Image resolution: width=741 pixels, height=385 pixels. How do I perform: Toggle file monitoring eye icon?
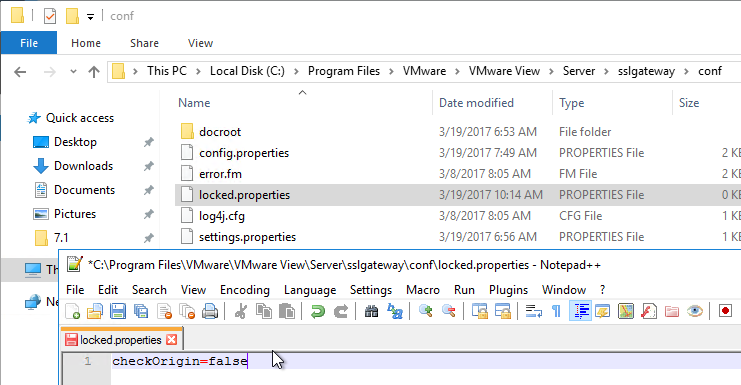click(695, 311)
